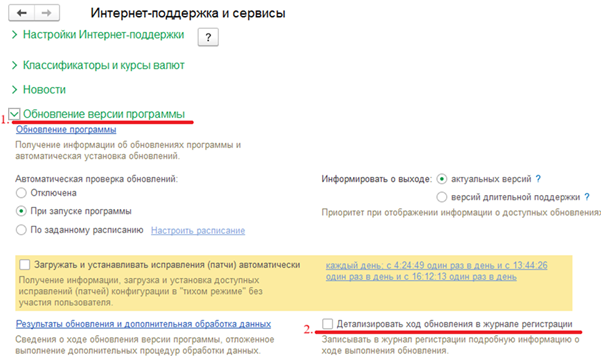Open 'Настроить расписание' link

[198, 231]
